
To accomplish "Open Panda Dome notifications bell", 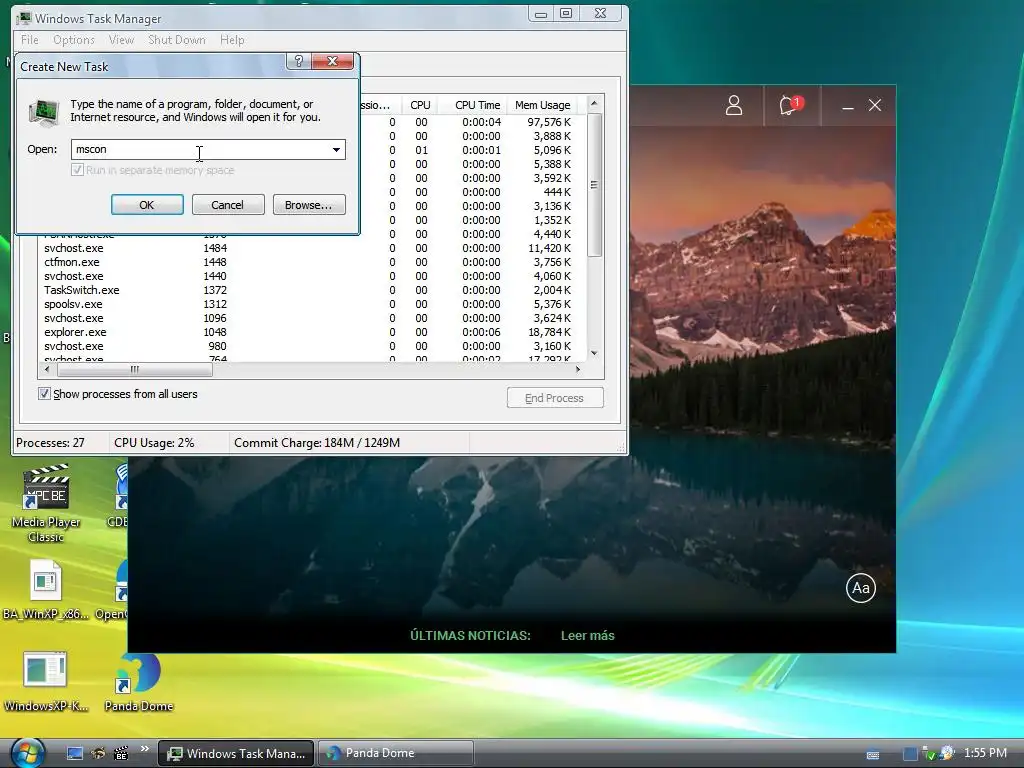I will pyautogui.click(x=790, y=105).
